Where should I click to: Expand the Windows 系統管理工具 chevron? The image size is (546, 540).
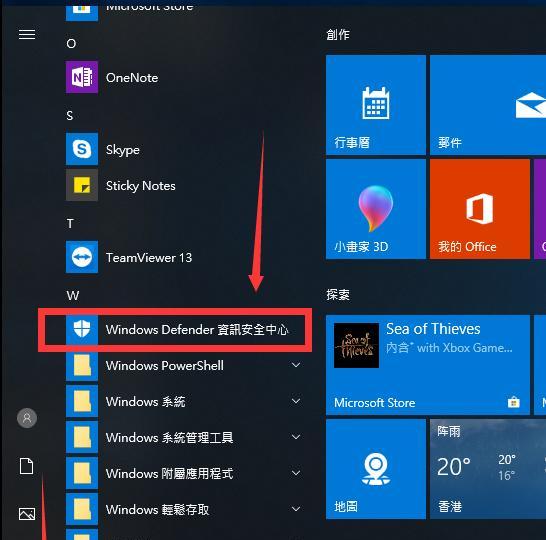(x=296, y=437)
